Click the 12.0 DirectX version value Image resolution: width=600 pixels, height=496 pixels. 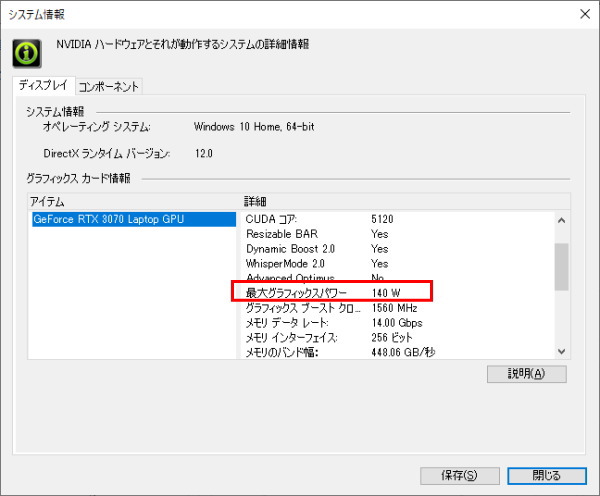click(204, 153)
